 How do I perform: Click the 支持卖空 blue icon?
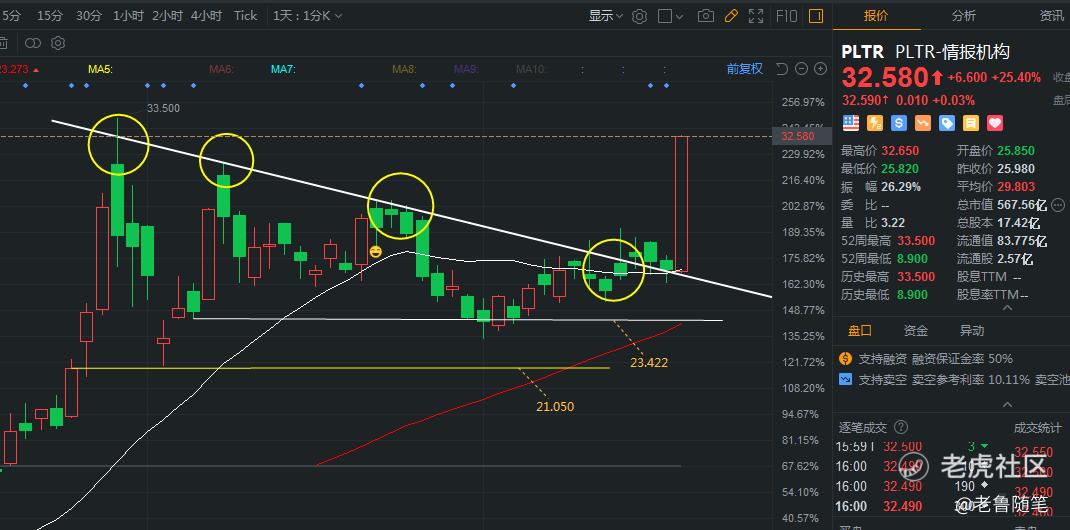(x=846, y=379)
